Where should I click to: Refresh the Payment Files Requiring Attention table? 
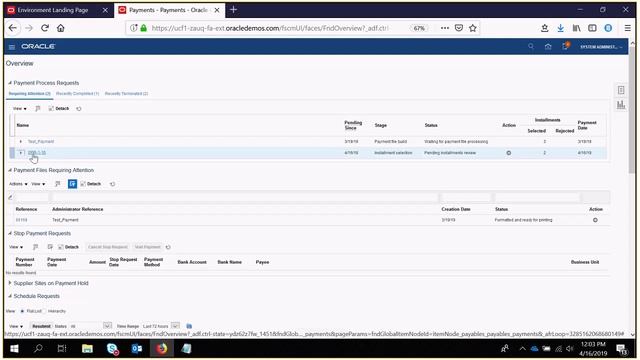tap(113, 184)
